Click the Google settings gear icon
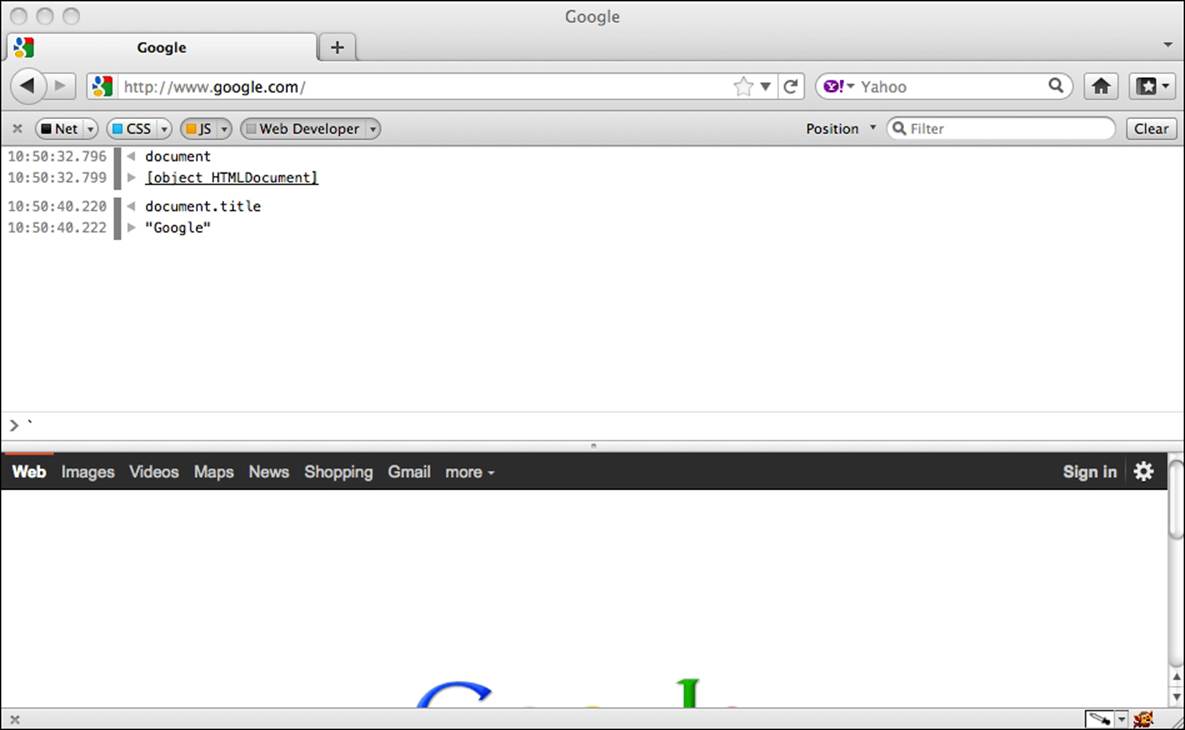The width and height of the screenshot is (1185, 730). click(1143, 472)
